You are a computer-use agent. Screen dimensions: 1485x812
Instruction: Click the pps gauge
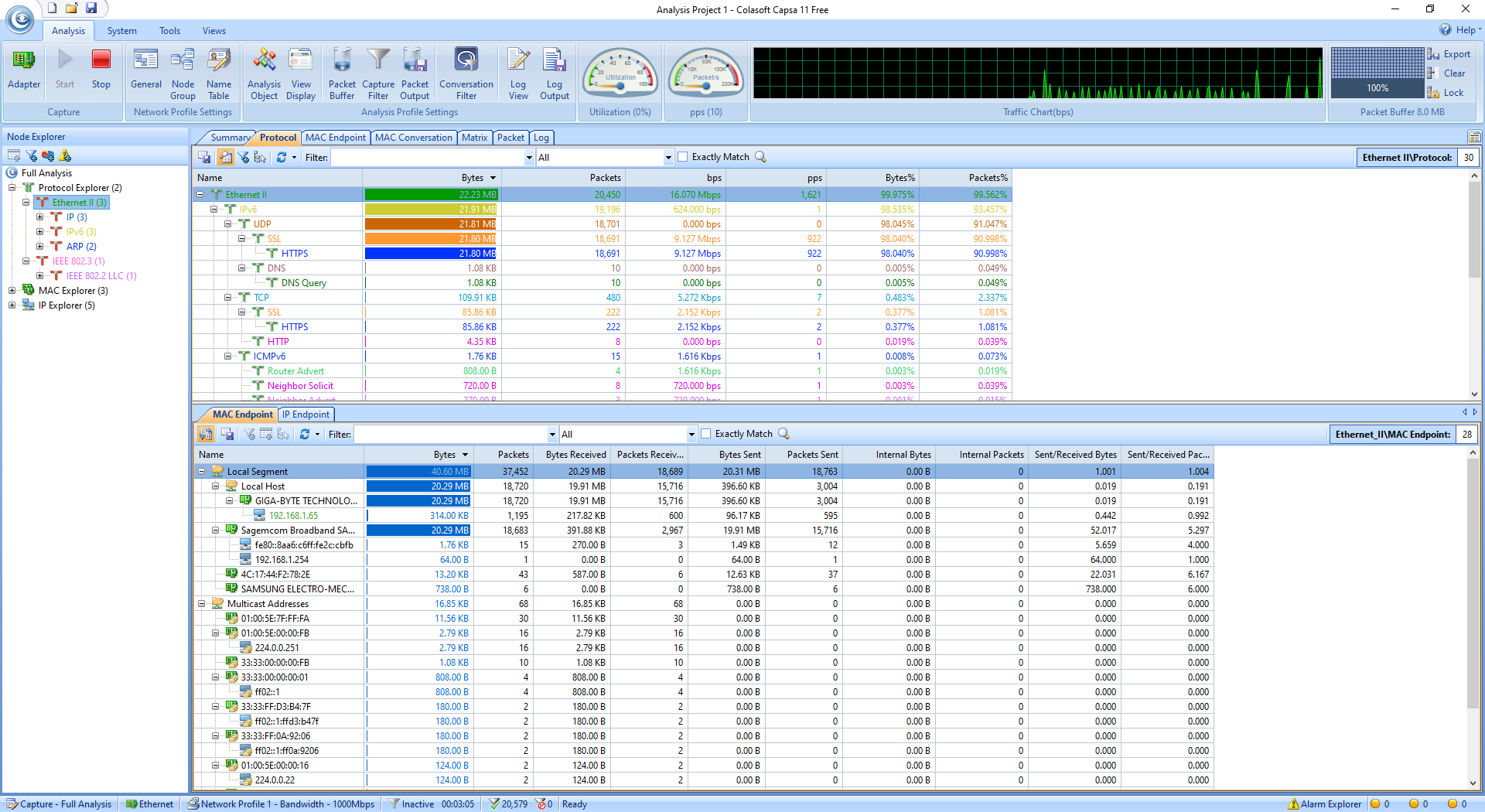pyautogui.click(x=705, y=73)
